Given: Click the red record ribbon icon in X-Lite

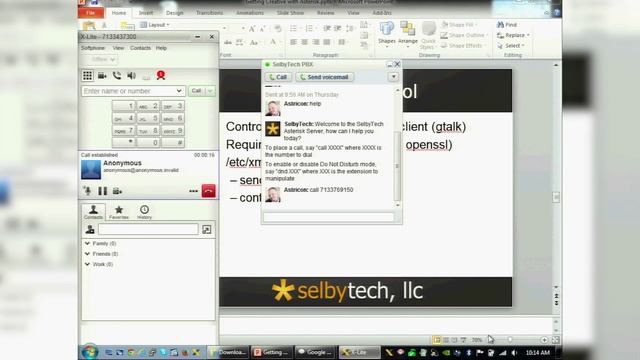Looking at the screenshot, I should pyautogui.click(x=161, y=75).
